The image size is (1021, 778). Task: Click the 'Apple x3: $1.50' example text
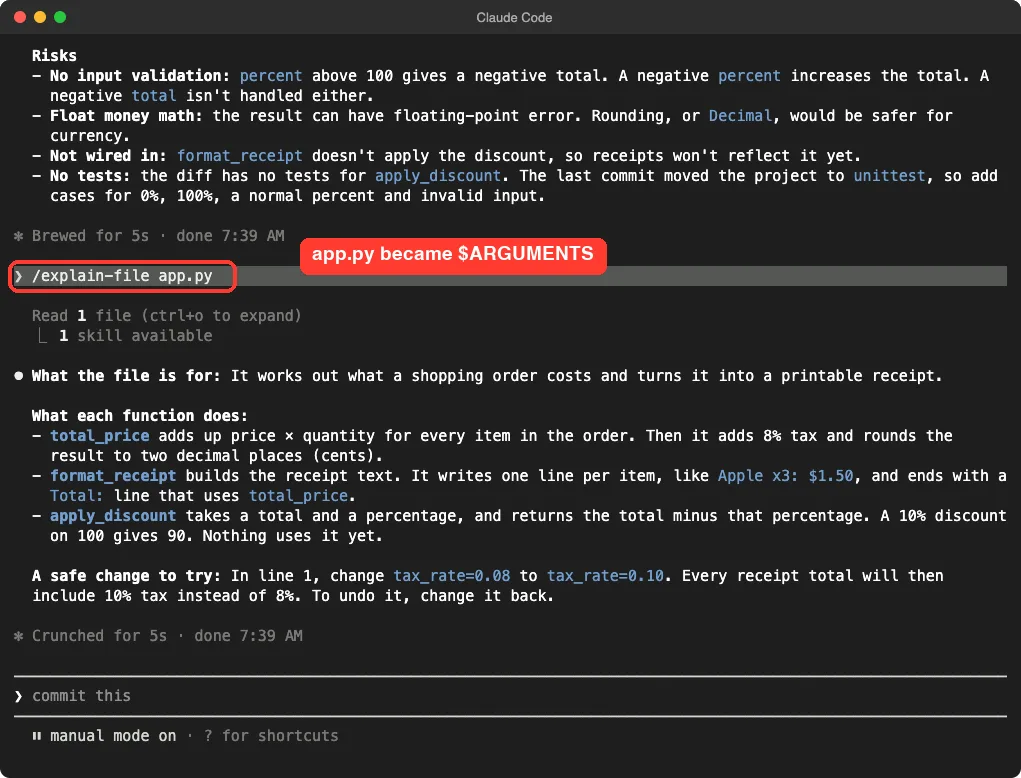[785, 476]
